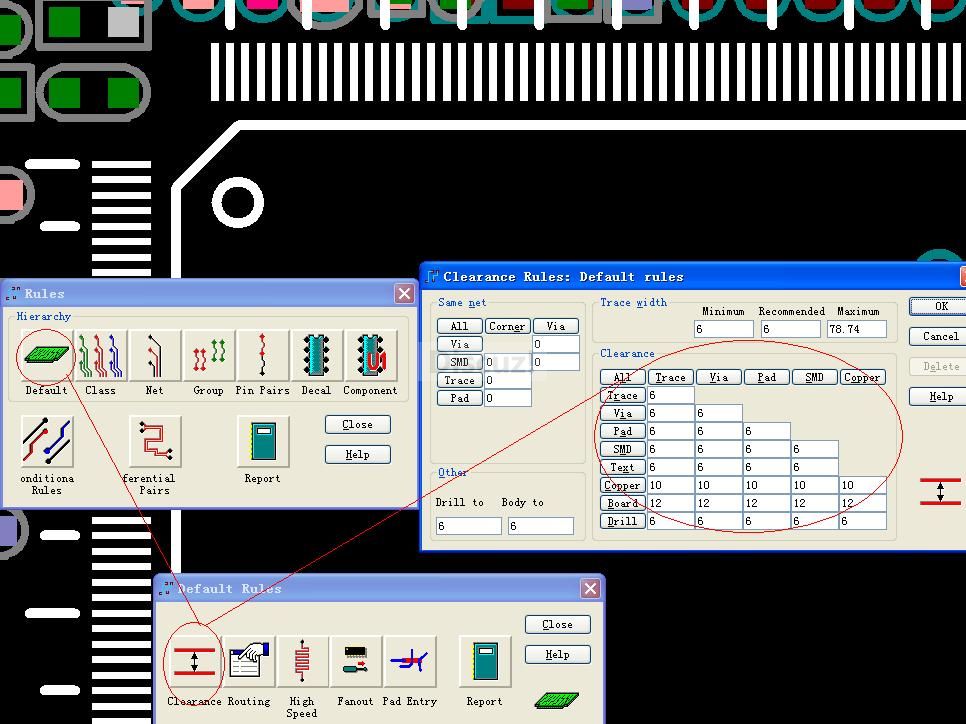Edit Trace-to-Trace clearance cell
The width and height of the screenshot is (966, 724).
(671, 395)
